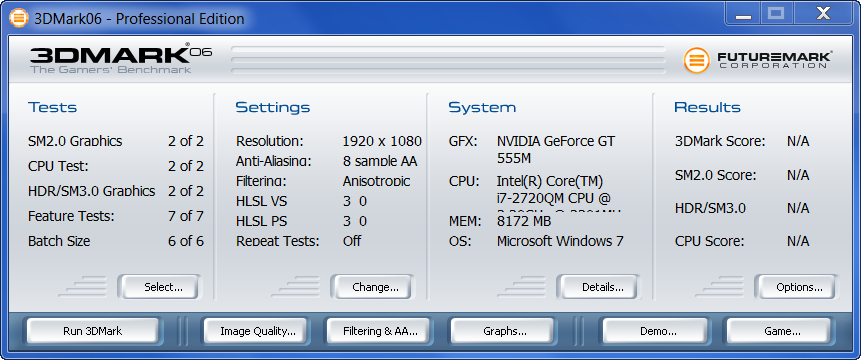861x360 pixels.
Task: Click the Anti-Aliasing: setting label
Action: coord(273,161)
